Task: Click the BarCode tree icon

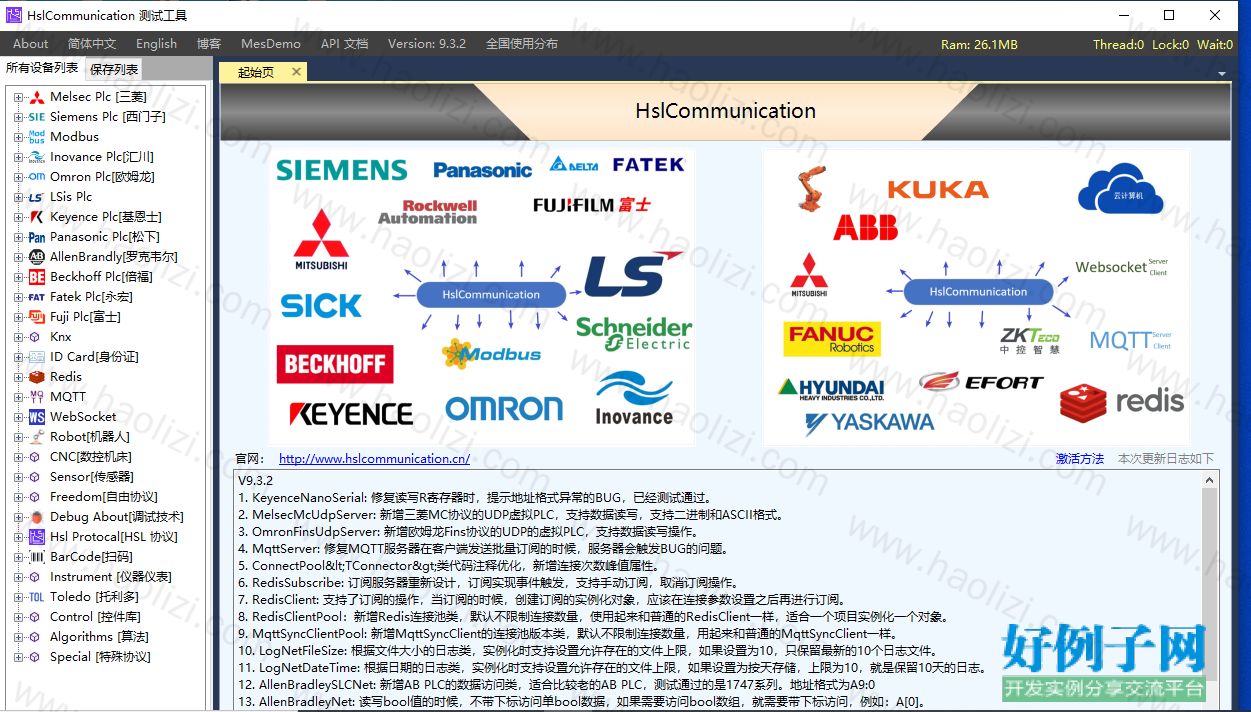Action: point(36,557)
